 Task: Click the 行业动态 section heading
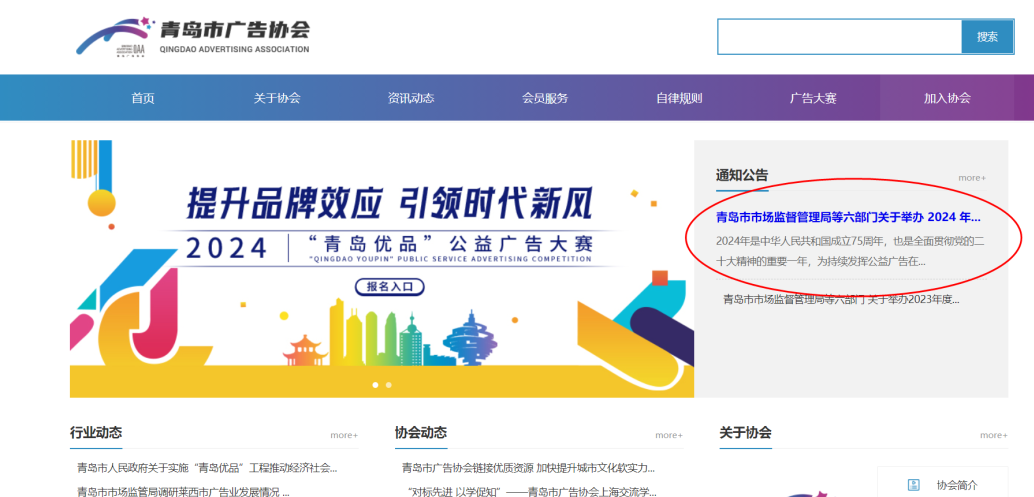coord(96,432)
